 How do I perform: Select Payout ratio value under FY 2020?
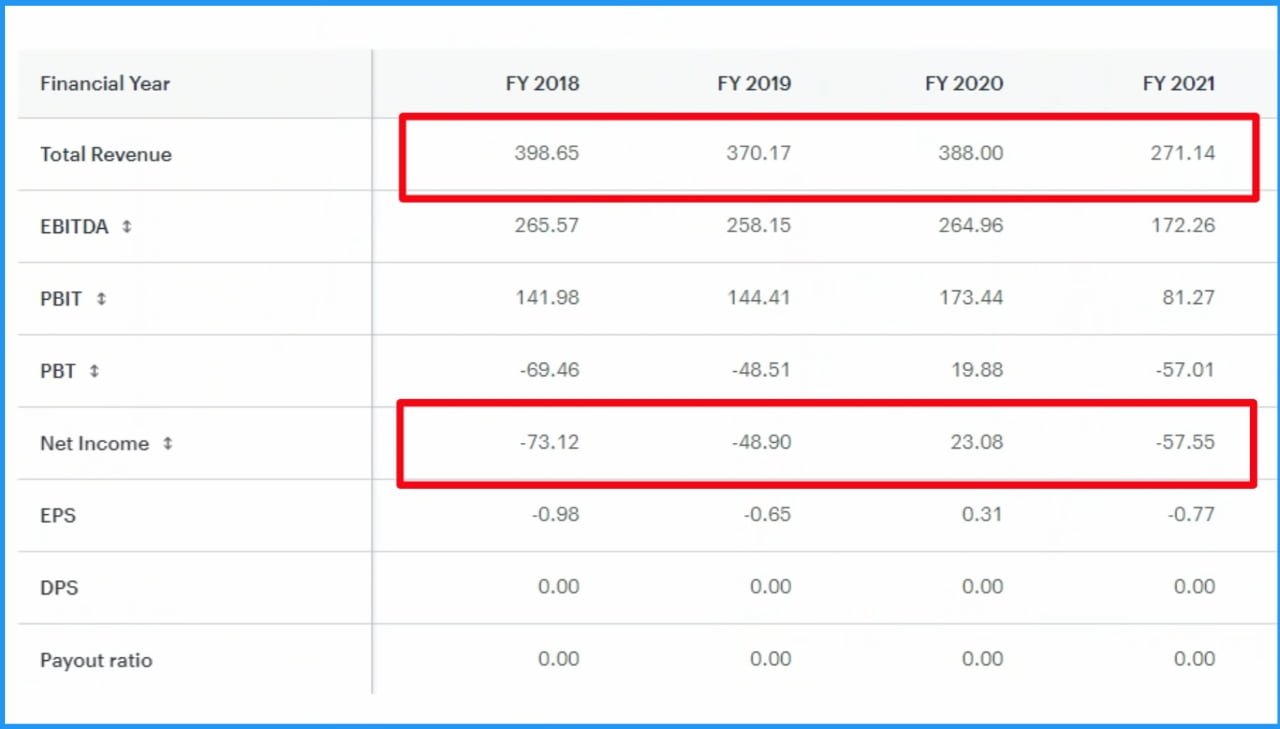(983, 659)
